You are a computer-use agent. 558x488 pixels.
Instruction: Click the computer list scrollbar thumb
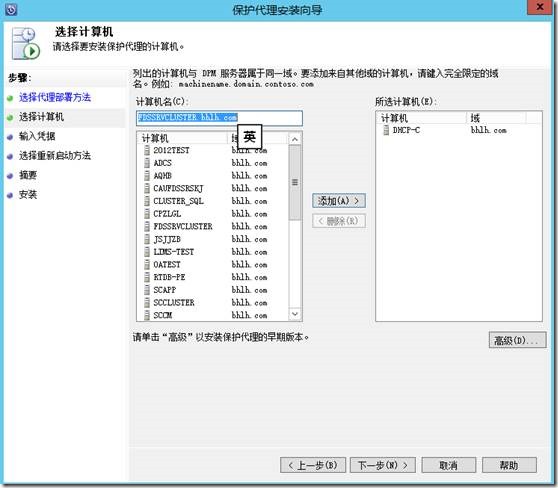pyautogui.click(x=295, y=182)
